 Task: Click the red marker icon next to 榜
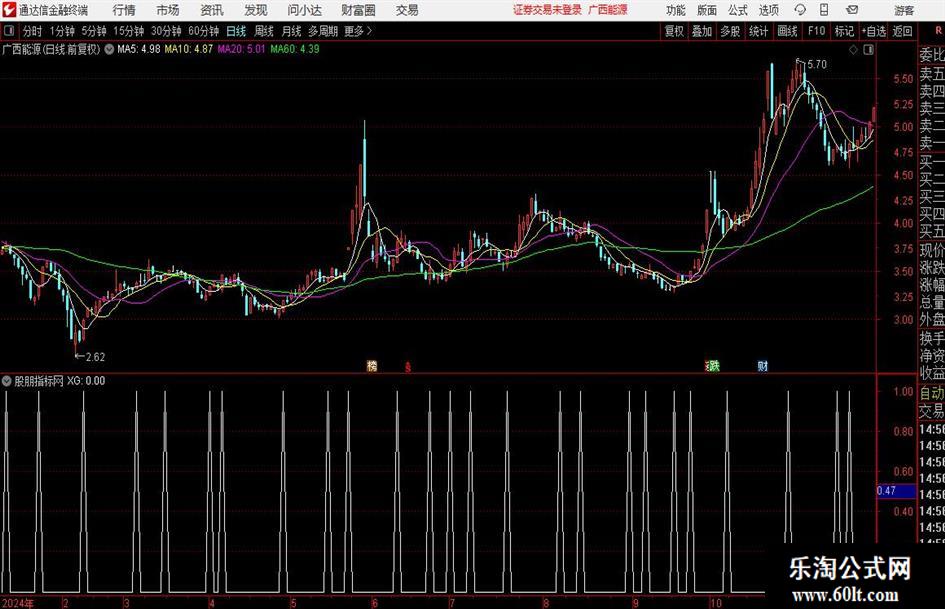coord(408,367)
